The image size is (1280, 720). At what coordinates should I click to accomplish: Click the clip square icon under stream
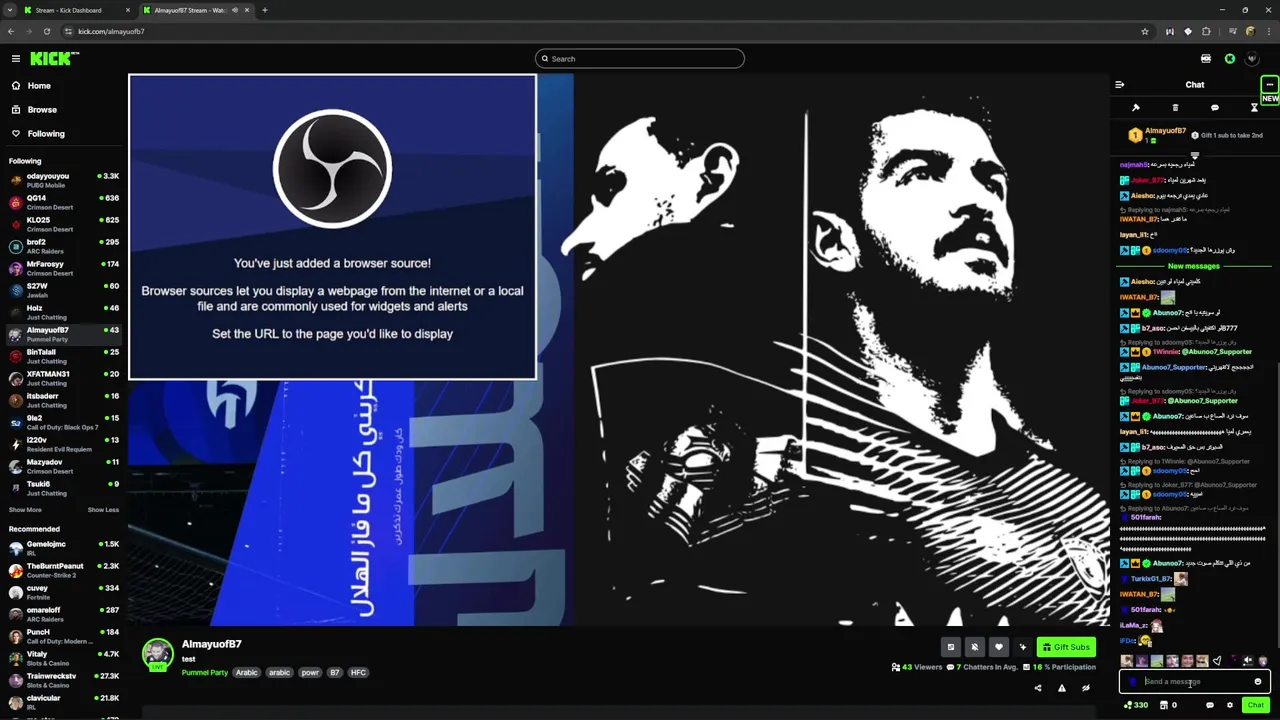pyautogui.click(x=950, y=647)
